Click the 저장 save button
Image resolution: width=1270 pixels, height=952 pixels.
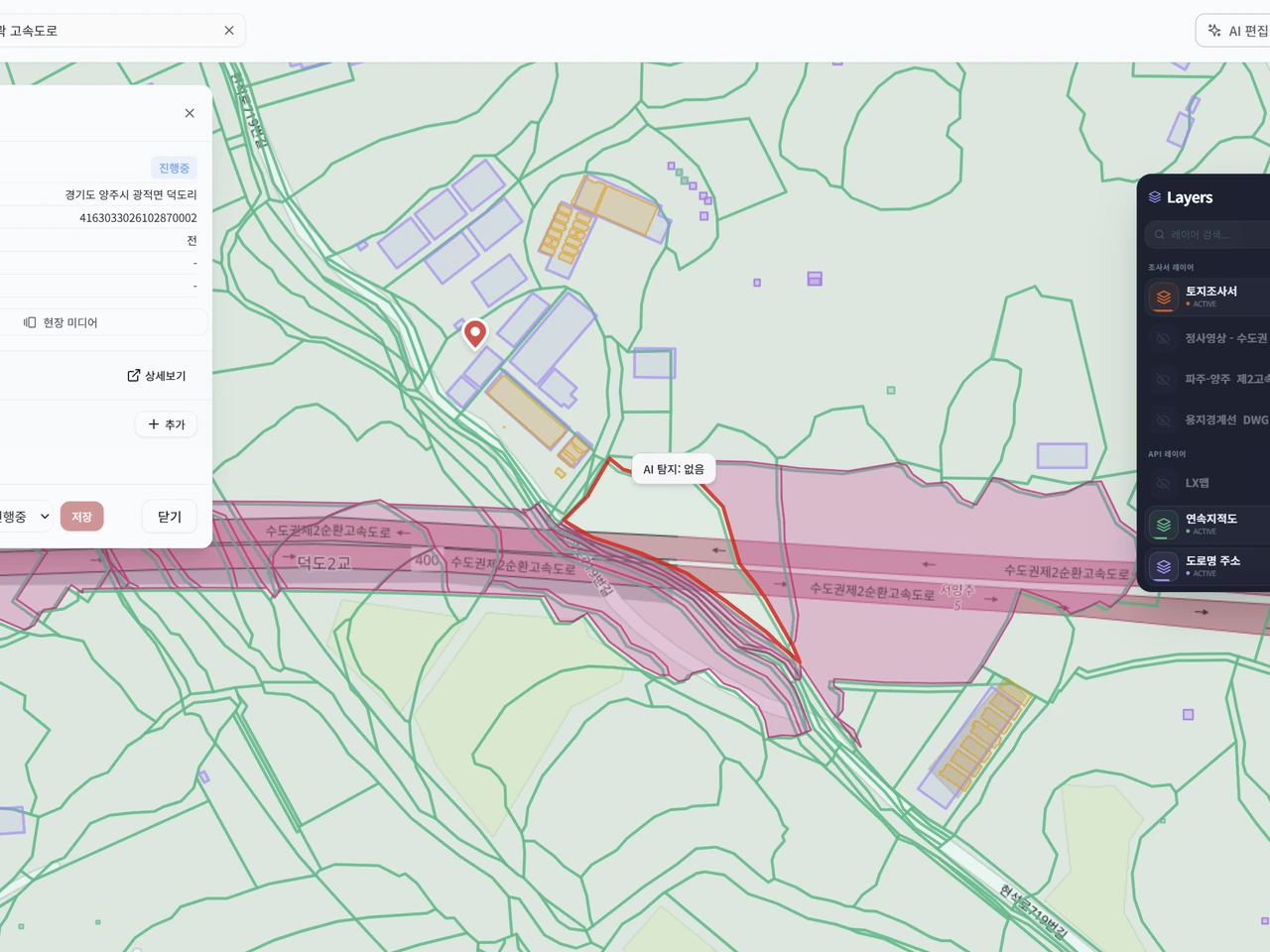[x=82, y=517]
